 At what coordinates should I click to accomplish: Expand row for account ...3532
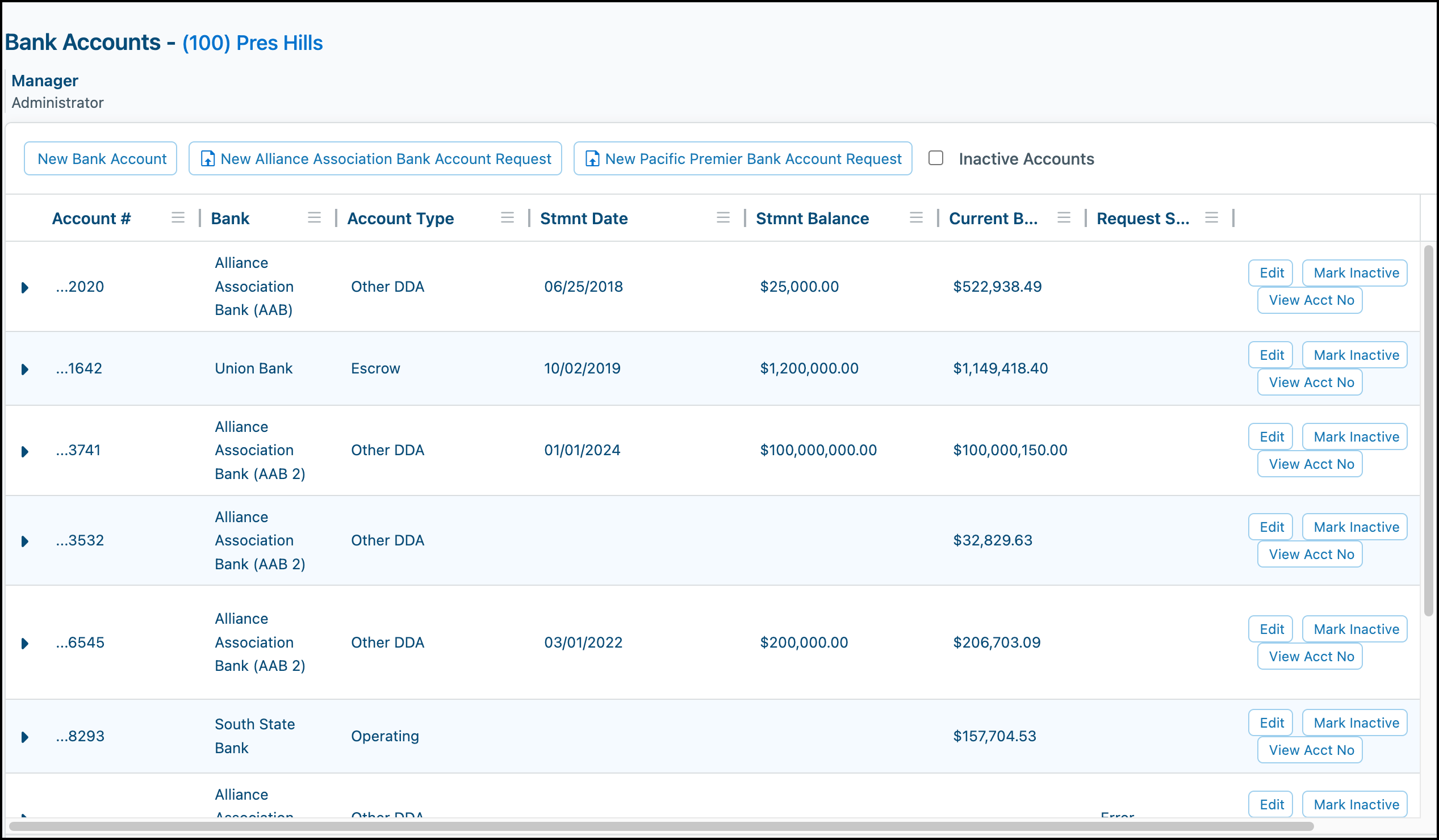coord(24,541)
